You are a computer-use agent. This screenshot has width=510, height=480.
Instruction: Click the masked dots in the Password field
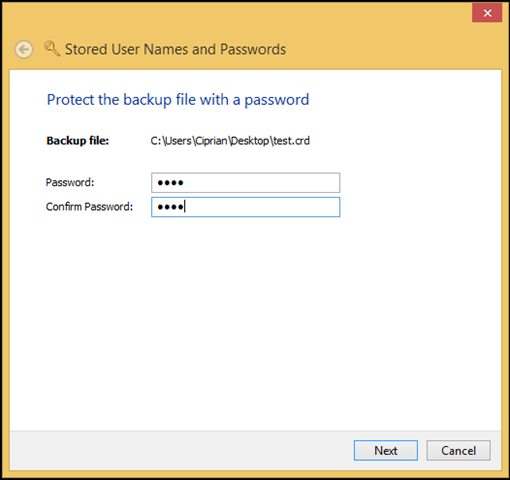pyautogui.click(x=170, y=183)
